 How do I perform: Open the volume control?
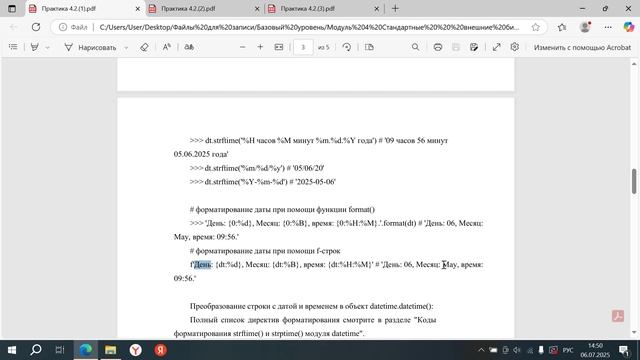point(517,350)
